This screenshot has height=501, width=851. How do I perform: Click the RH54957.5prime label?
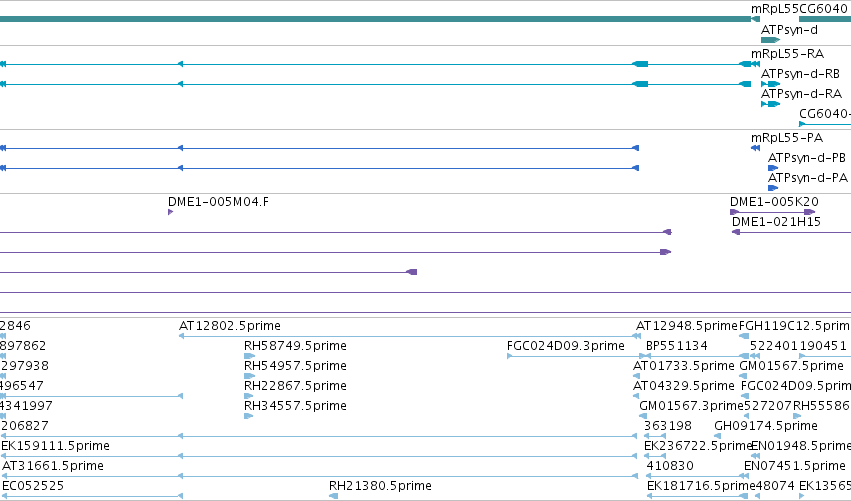[295, 366]
